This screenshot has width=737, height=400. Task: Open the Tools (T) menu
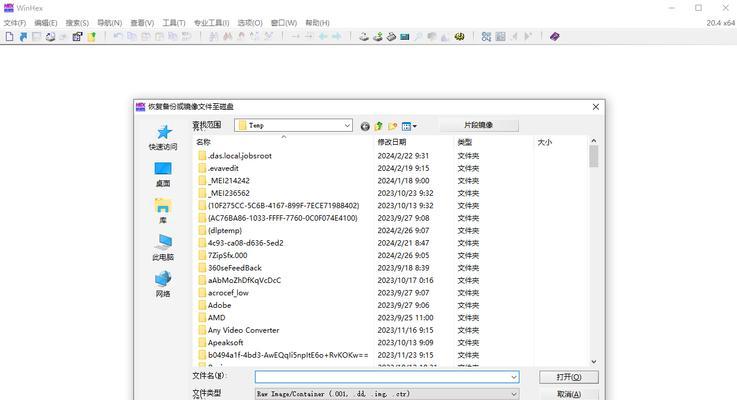click(174, 23)
